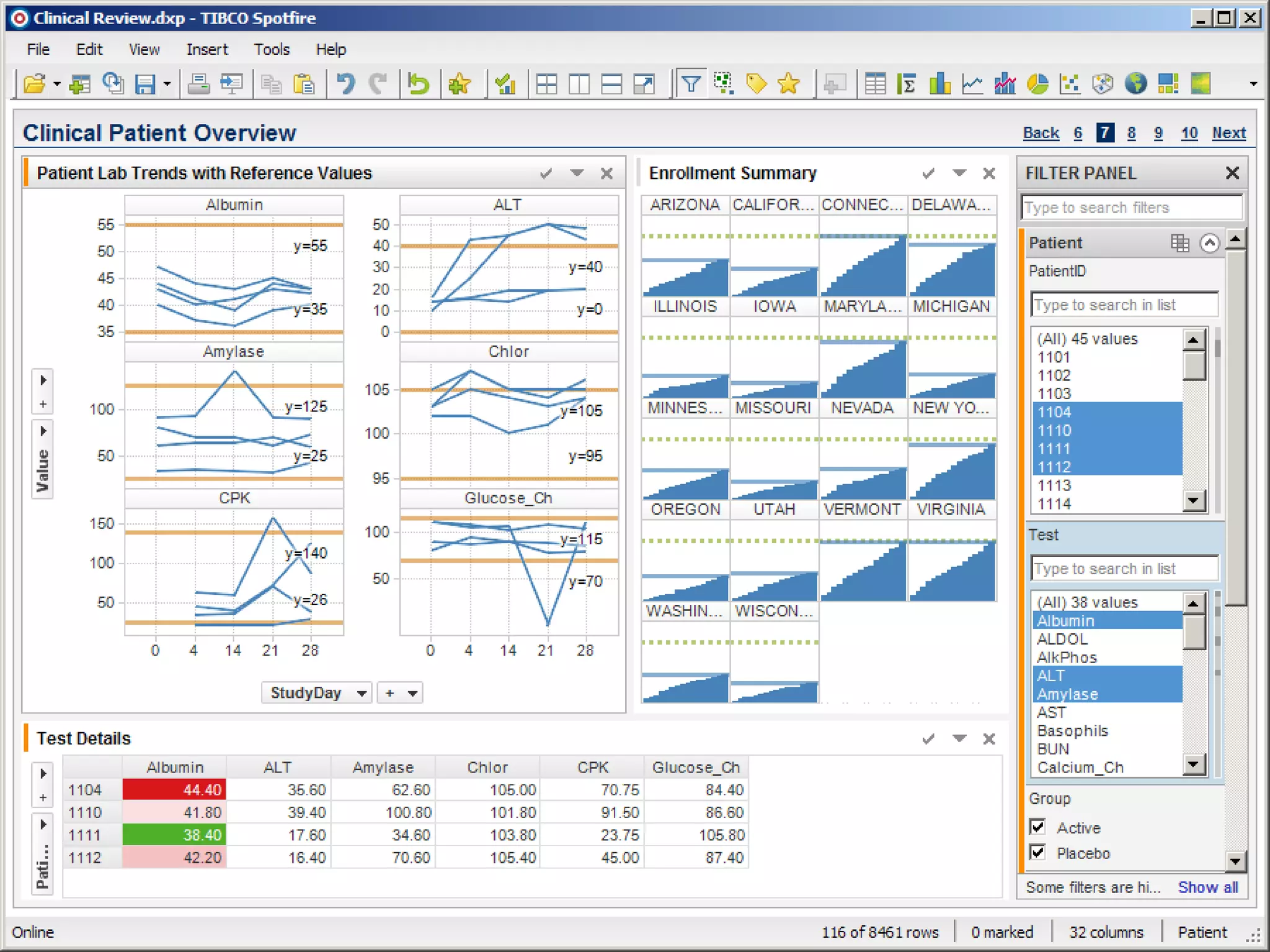1270x952 pixels.
Task: Open the Insert menu
Action: 207,50
